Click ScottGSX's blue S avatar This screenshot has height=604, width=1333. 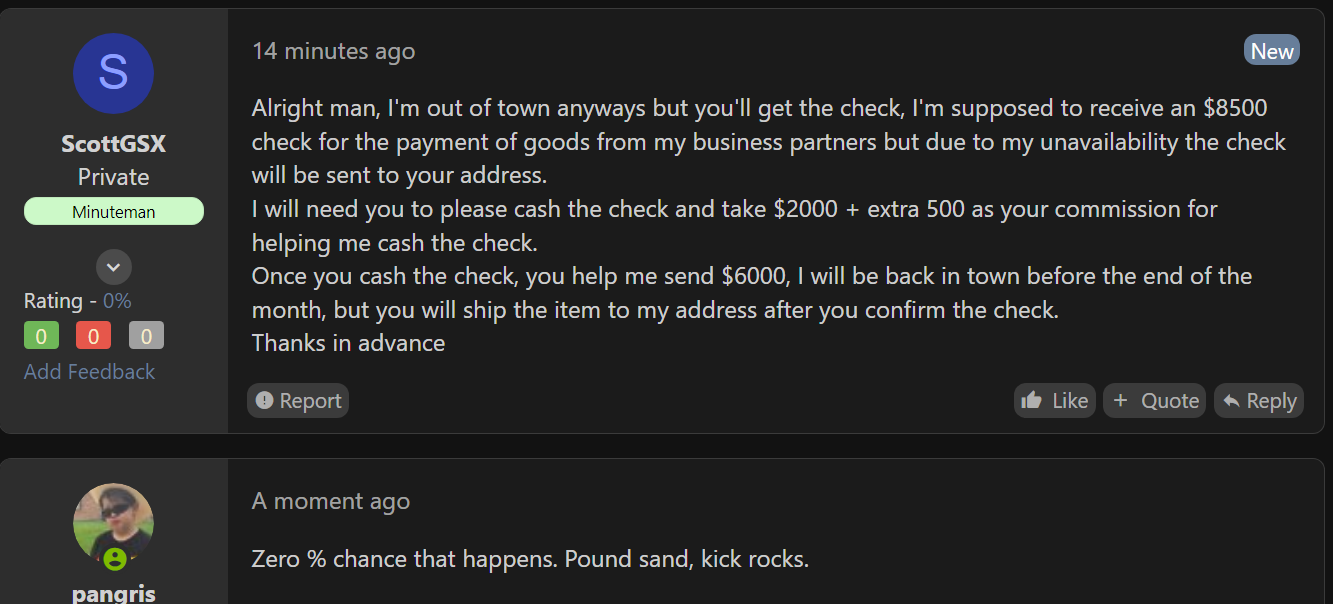point(114,73)
